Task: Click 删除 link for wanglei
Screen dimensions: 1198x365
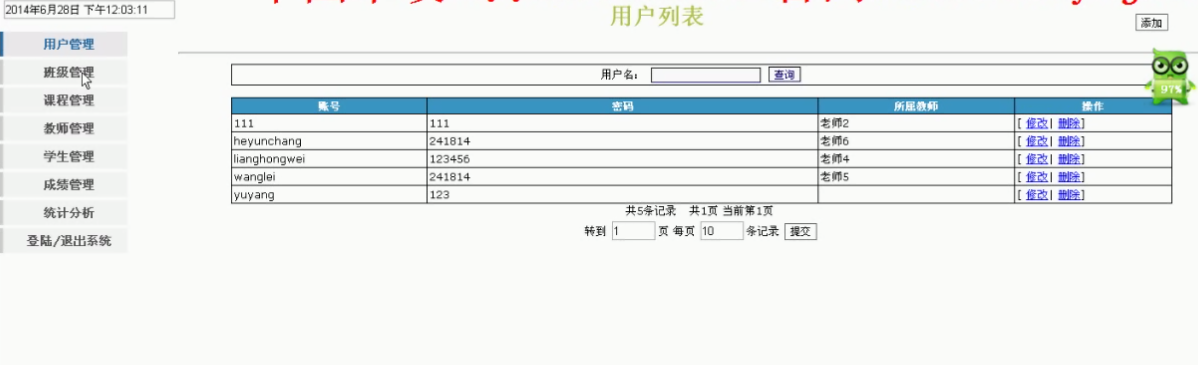Action: [x=1068, y=176]
